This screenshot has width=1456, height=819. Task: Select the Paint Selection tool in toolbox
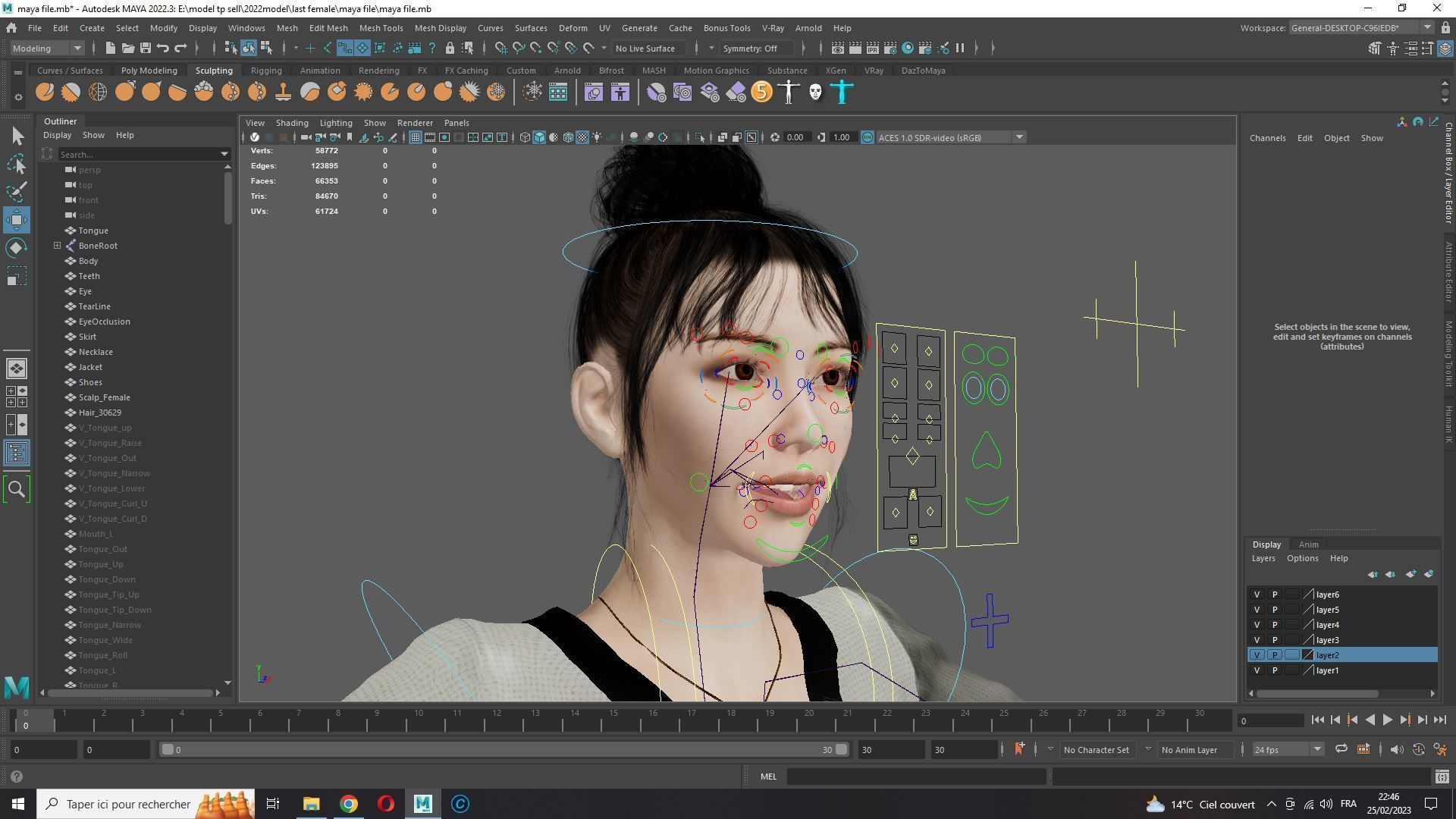click(17, 191)
